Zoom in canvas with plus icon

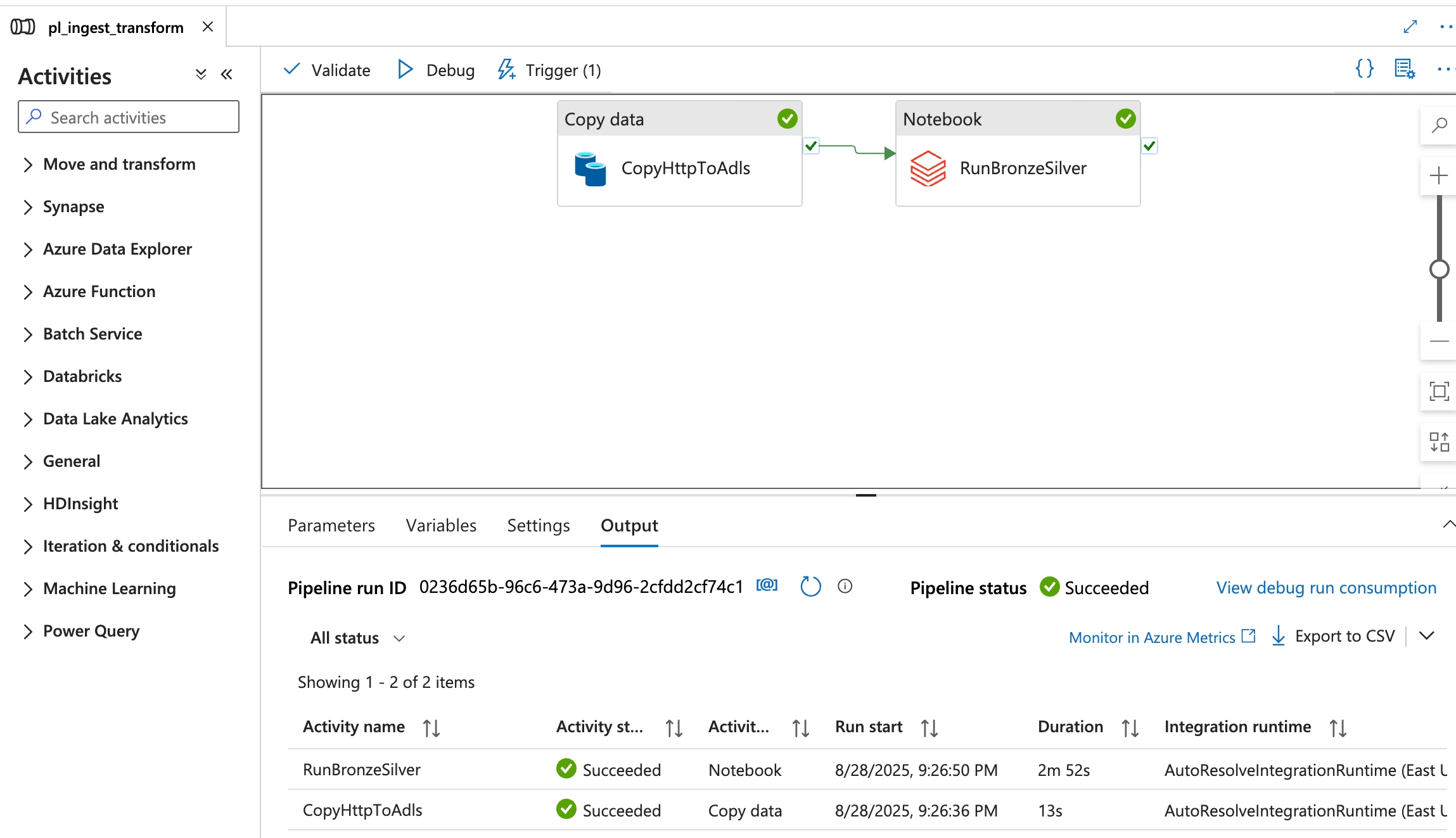point(1439,175)
